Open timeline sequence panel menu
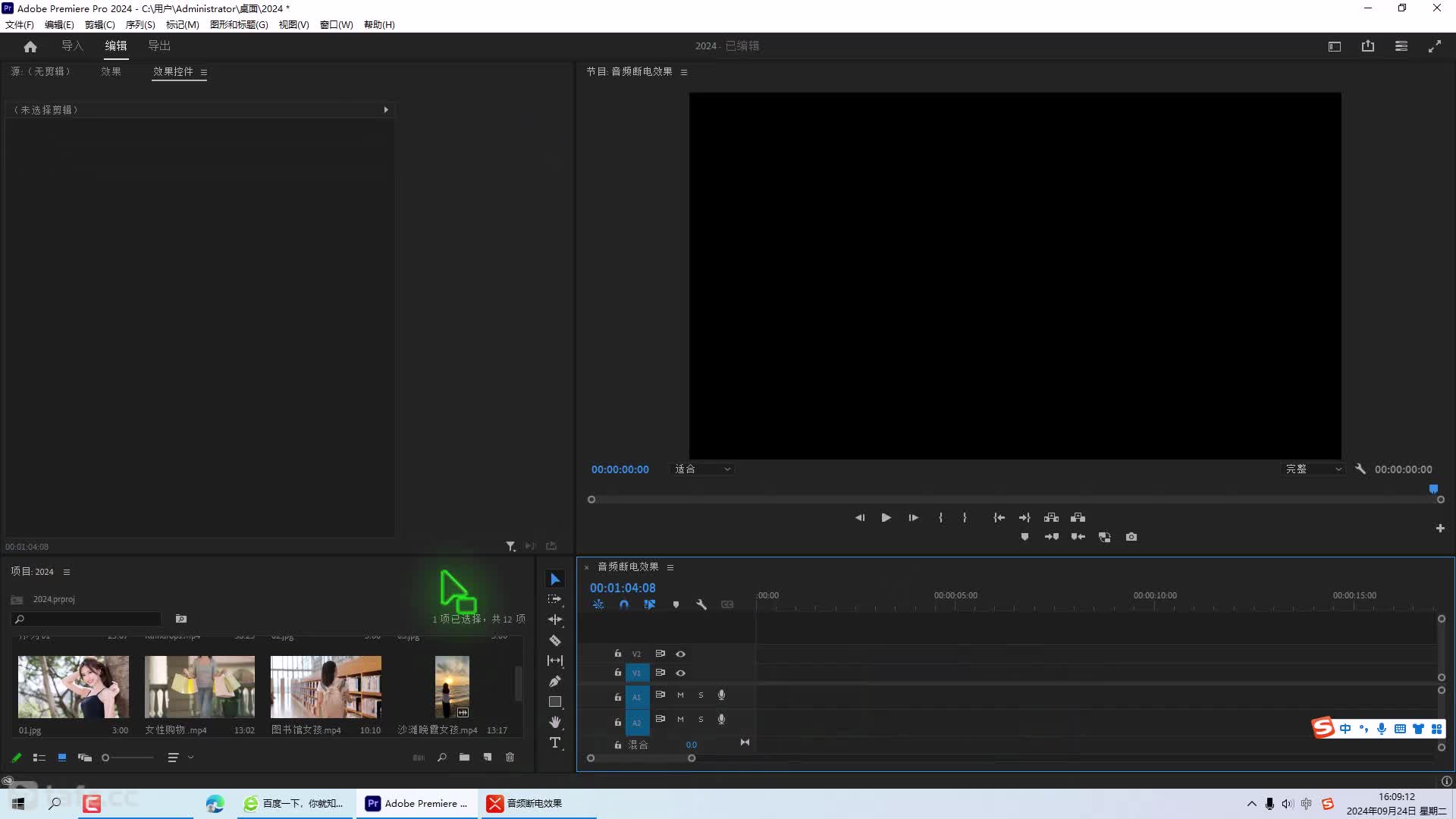 tap(670, 567)
